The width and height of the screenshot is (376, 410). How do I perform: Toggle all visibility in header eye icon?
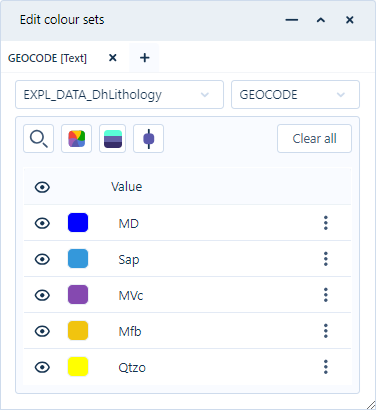pos(42,187)
